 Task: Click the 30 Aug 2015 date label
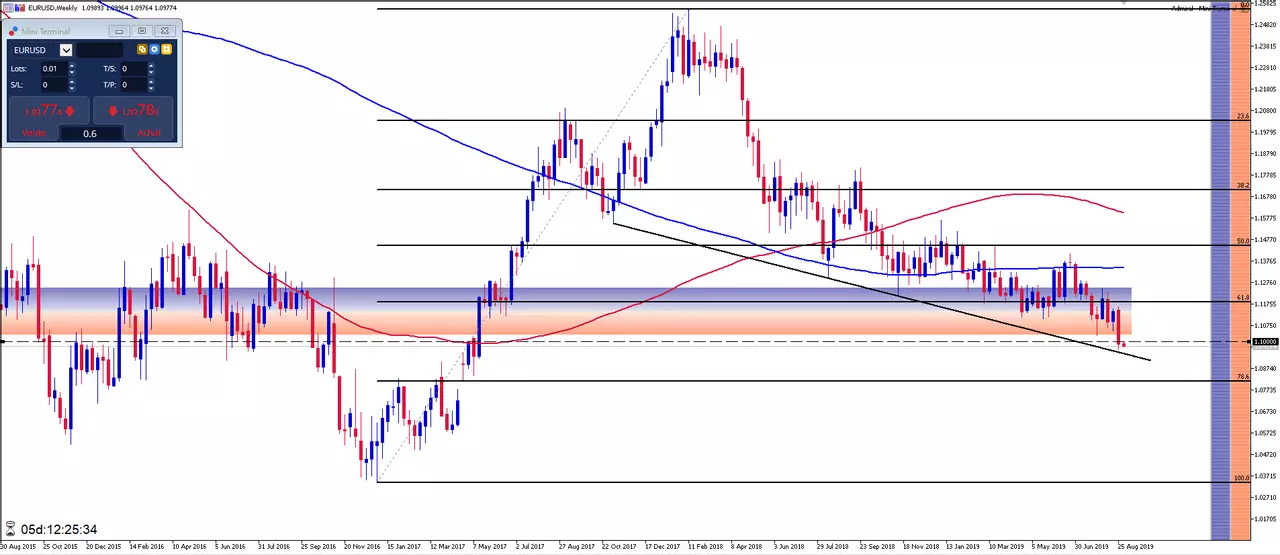[18, 547]
